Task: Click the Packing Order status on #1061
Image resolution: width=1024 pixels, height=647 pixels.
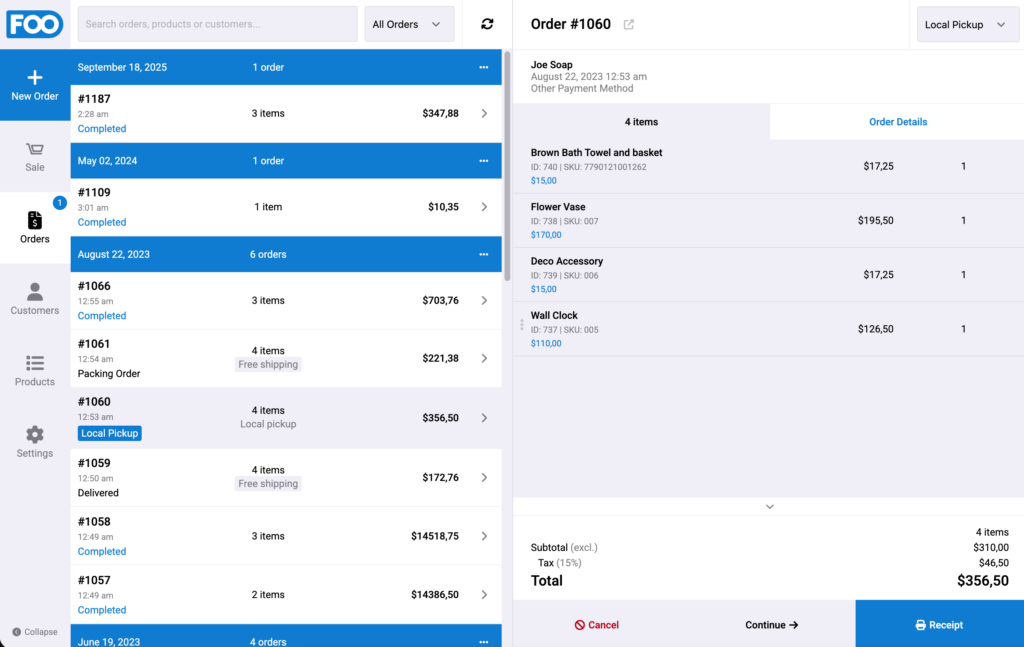Action: 109,373
